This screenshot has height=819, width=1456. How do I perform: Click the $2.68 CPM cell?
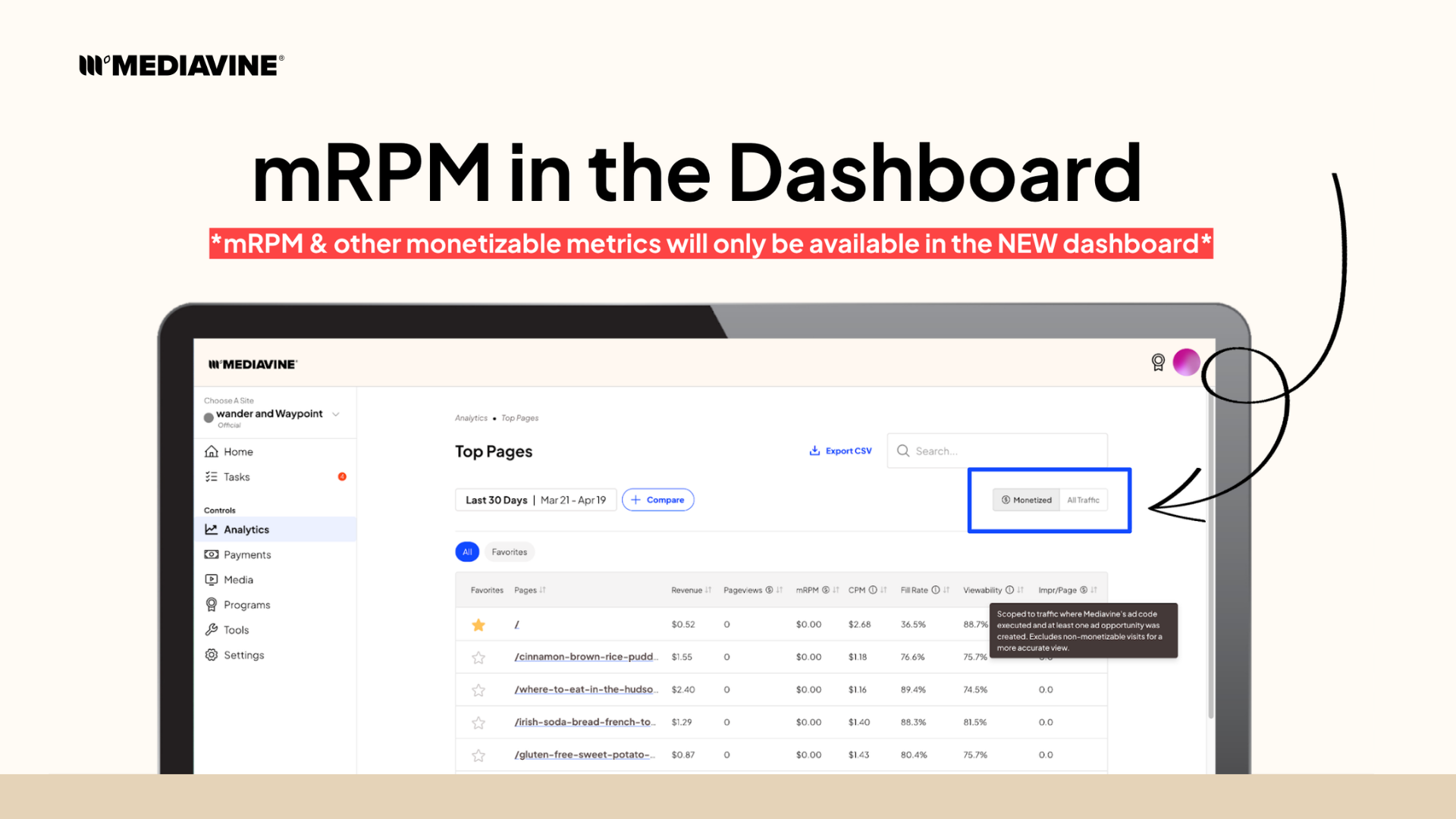859,624
